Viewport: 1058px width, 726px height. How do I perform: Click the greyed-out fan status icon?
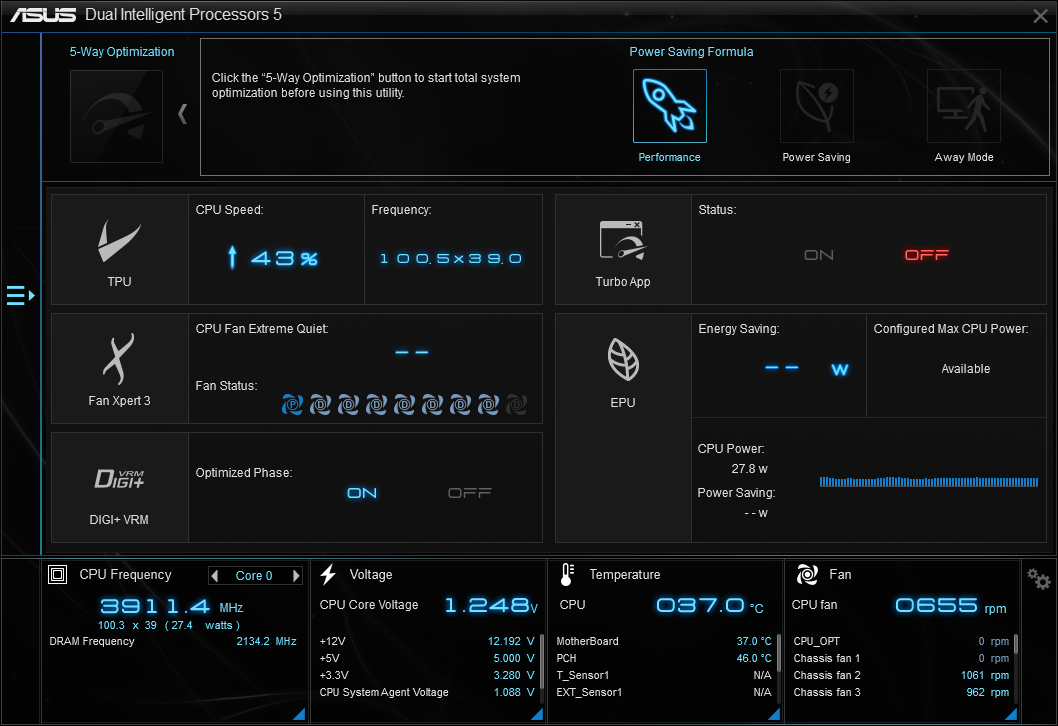click(516, 404)
